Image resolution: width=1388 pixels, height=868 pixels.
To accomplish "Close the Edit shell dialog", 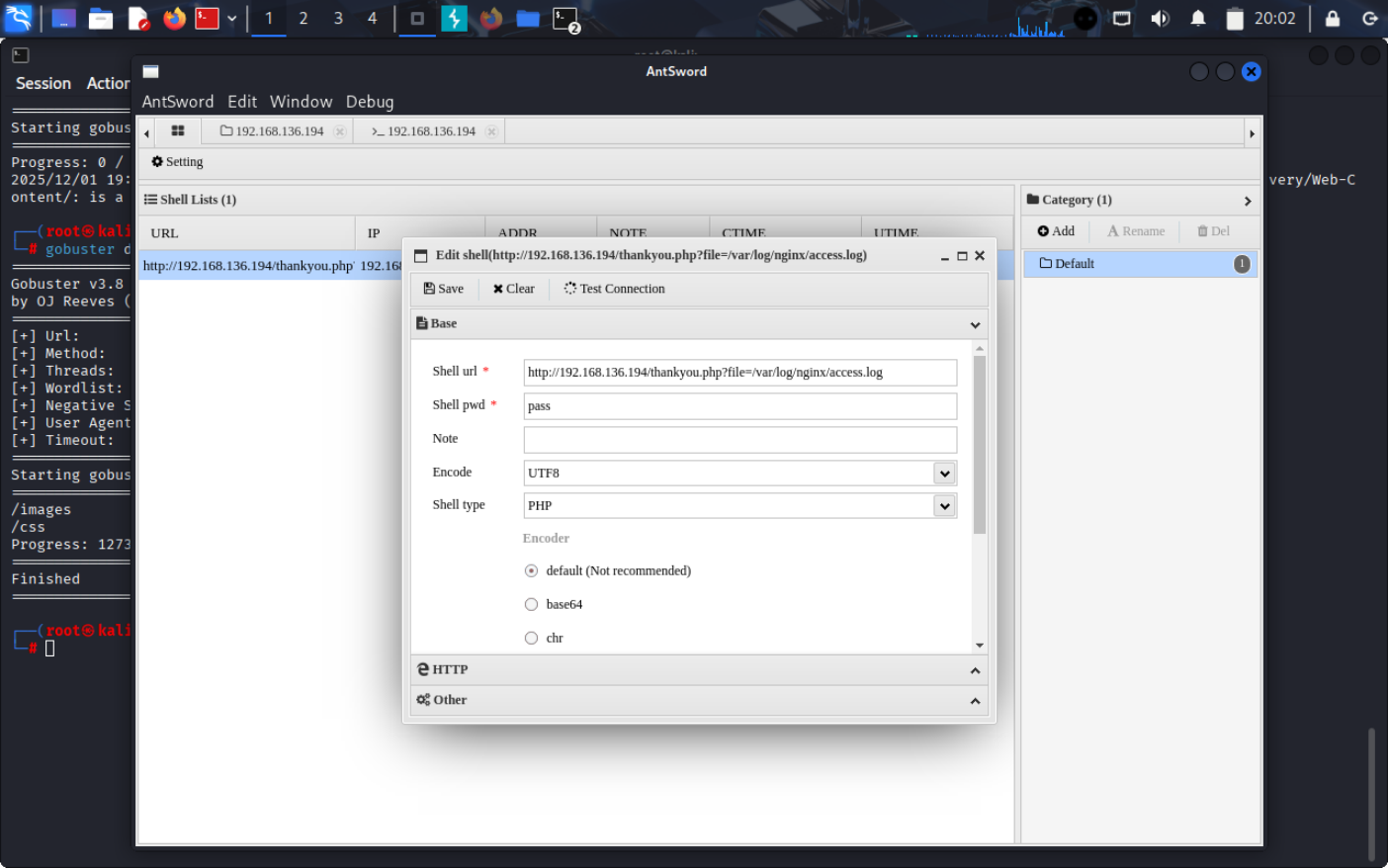I will [x=980, y=256].
